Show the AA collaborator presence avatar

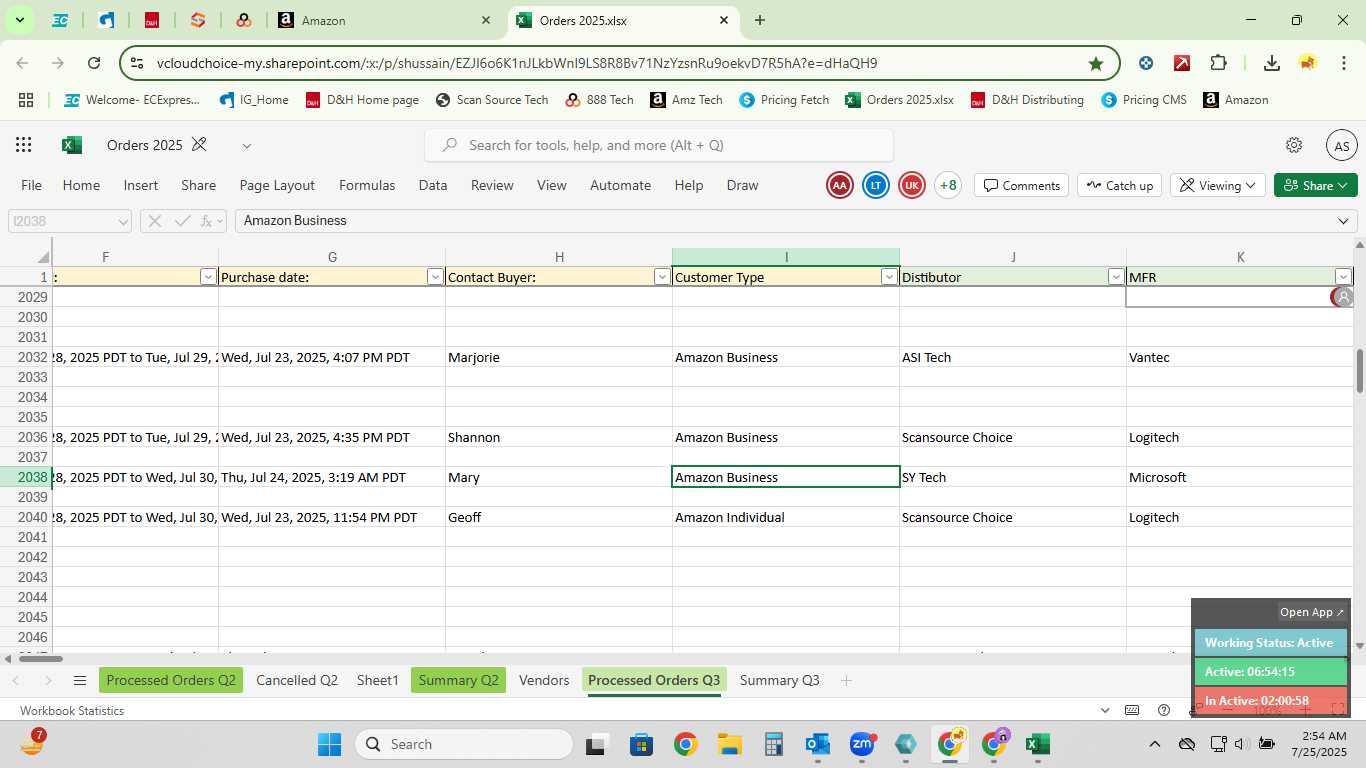(840, 185)
